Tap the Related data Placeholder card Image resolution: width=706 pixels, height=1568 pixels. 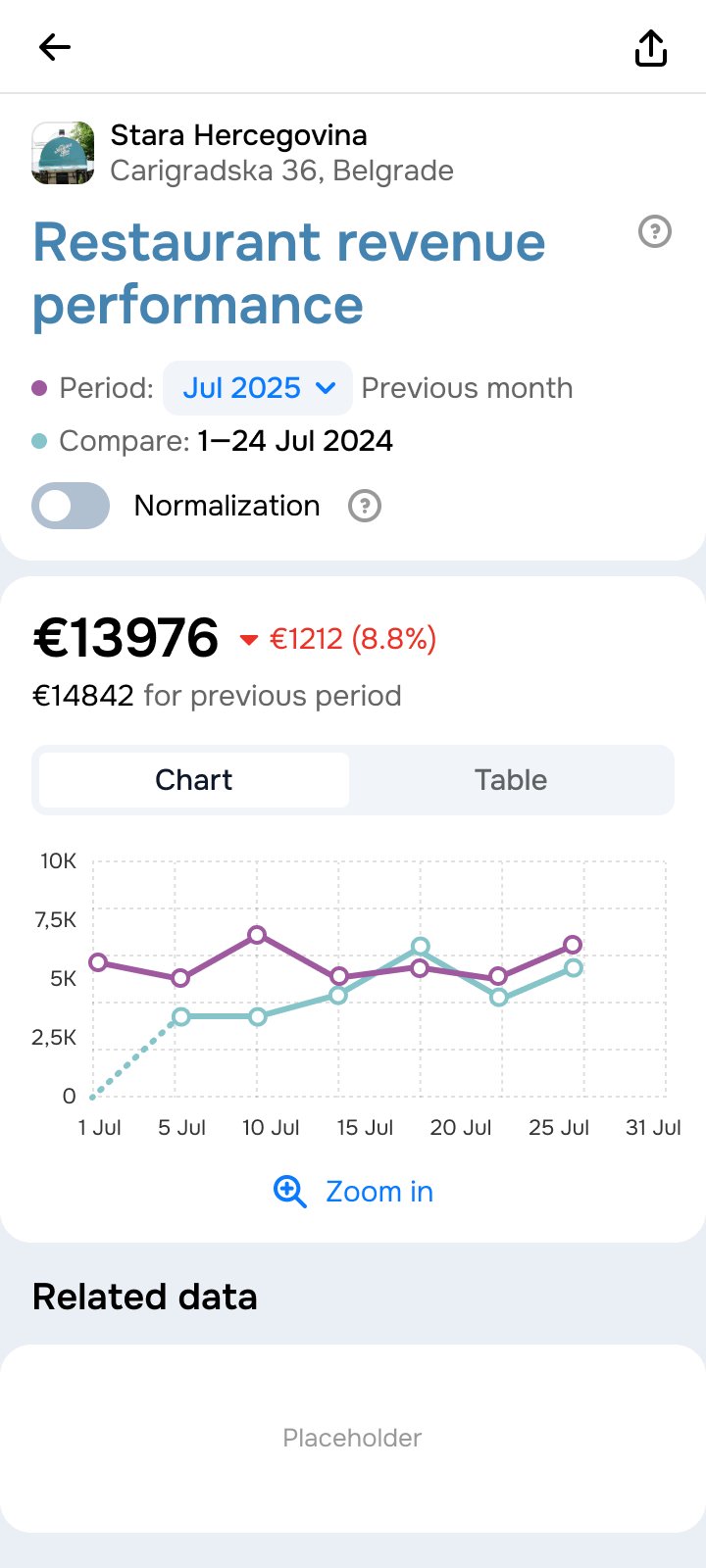pyautogui.click(x=353, y=1438)
